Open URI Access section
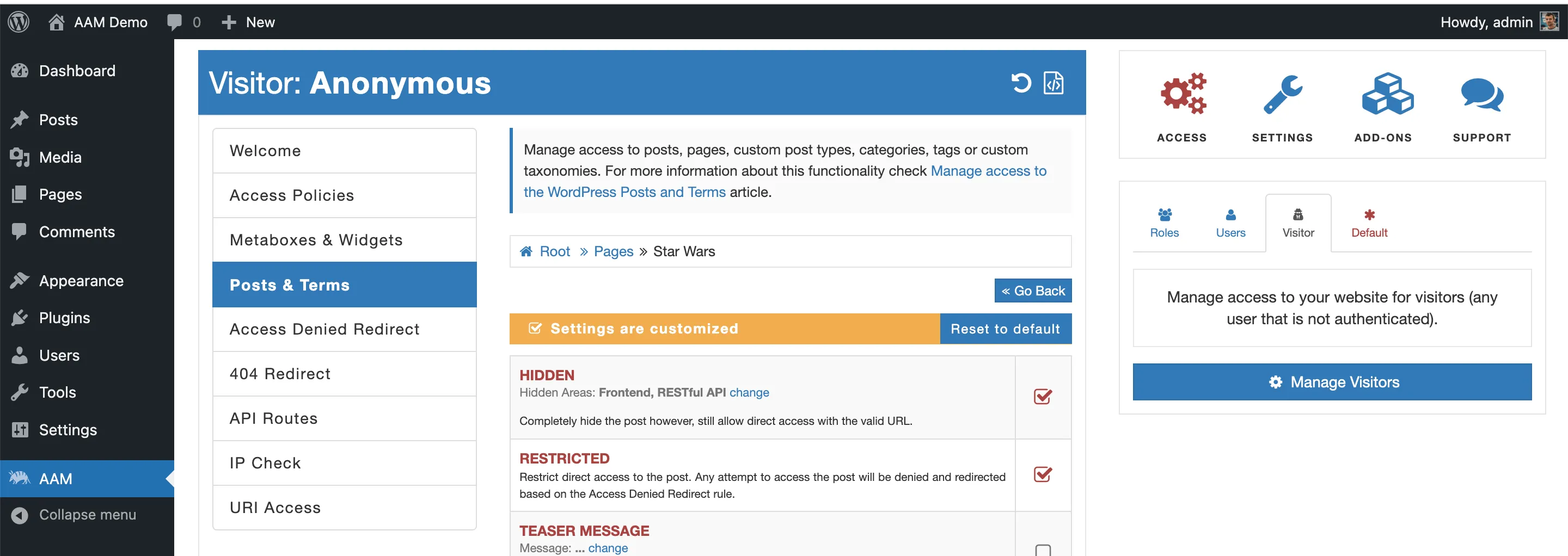The width and height of the screenshot is (1568, 556). click(345, 508)
